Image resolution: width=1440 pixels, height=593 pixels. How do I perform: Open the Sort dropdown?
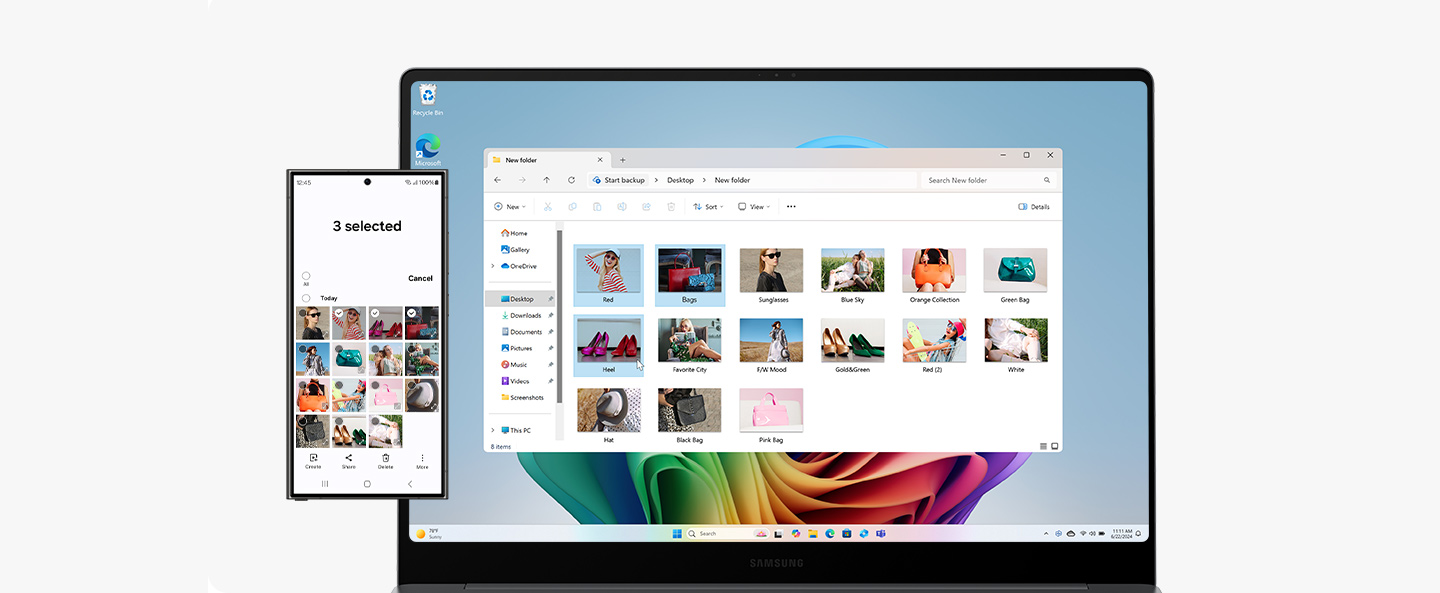(707, 207)
